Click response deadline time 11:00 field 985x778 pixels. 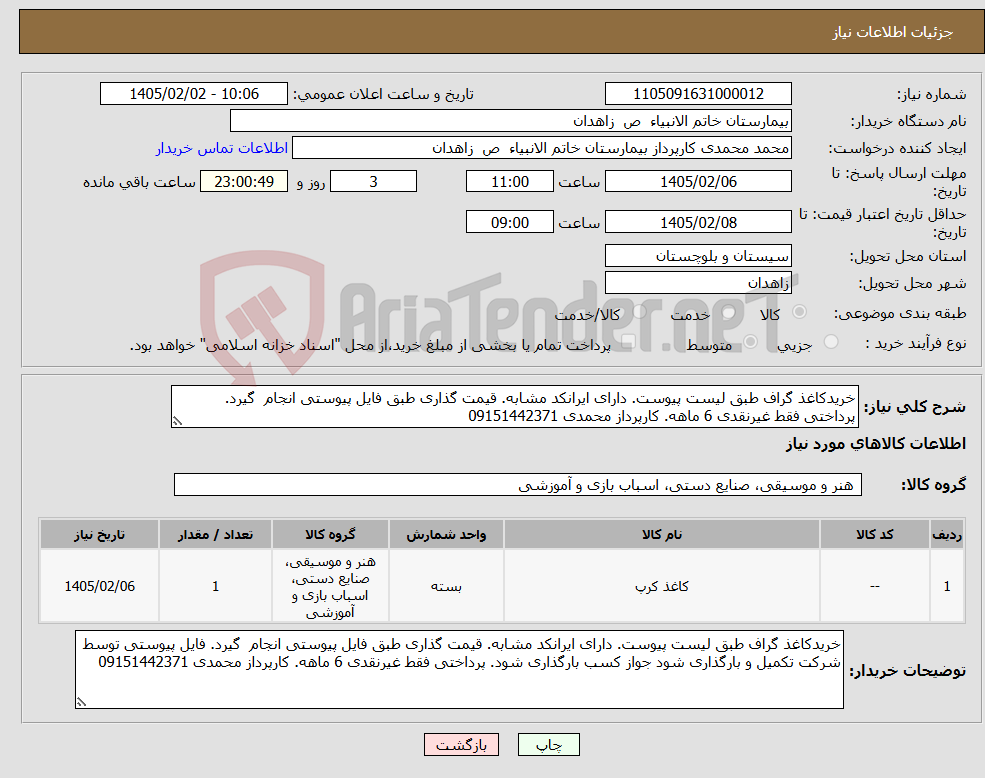509,182
